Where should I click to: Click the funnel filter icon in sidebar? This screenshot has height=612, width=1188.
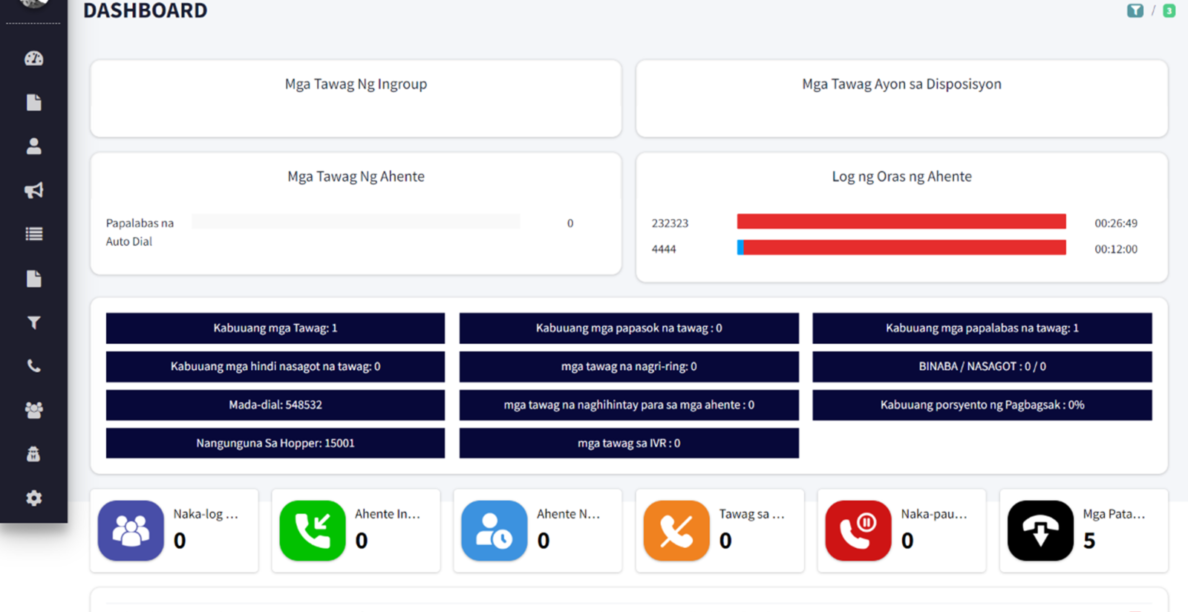pos(34,322)
